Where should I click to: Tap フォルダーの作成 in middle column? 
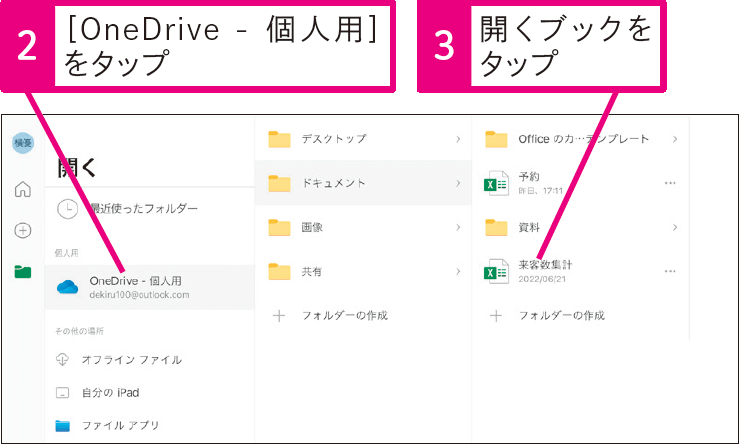click(363, 315)
